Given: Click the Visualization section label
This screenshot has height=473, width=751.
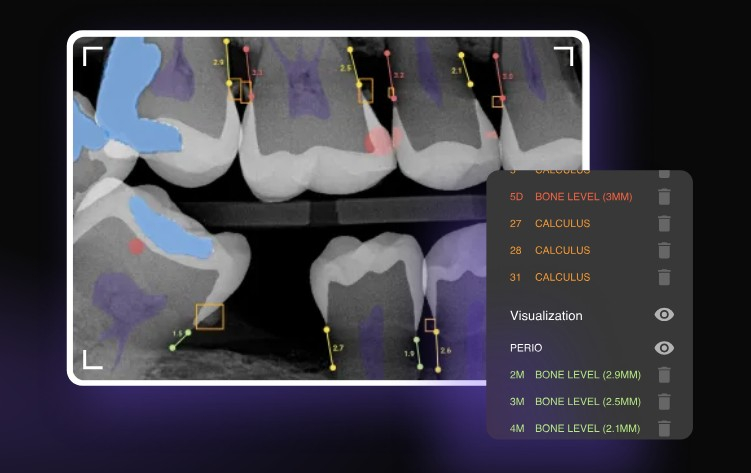Looking at the screenshot, I should [546, 316].
